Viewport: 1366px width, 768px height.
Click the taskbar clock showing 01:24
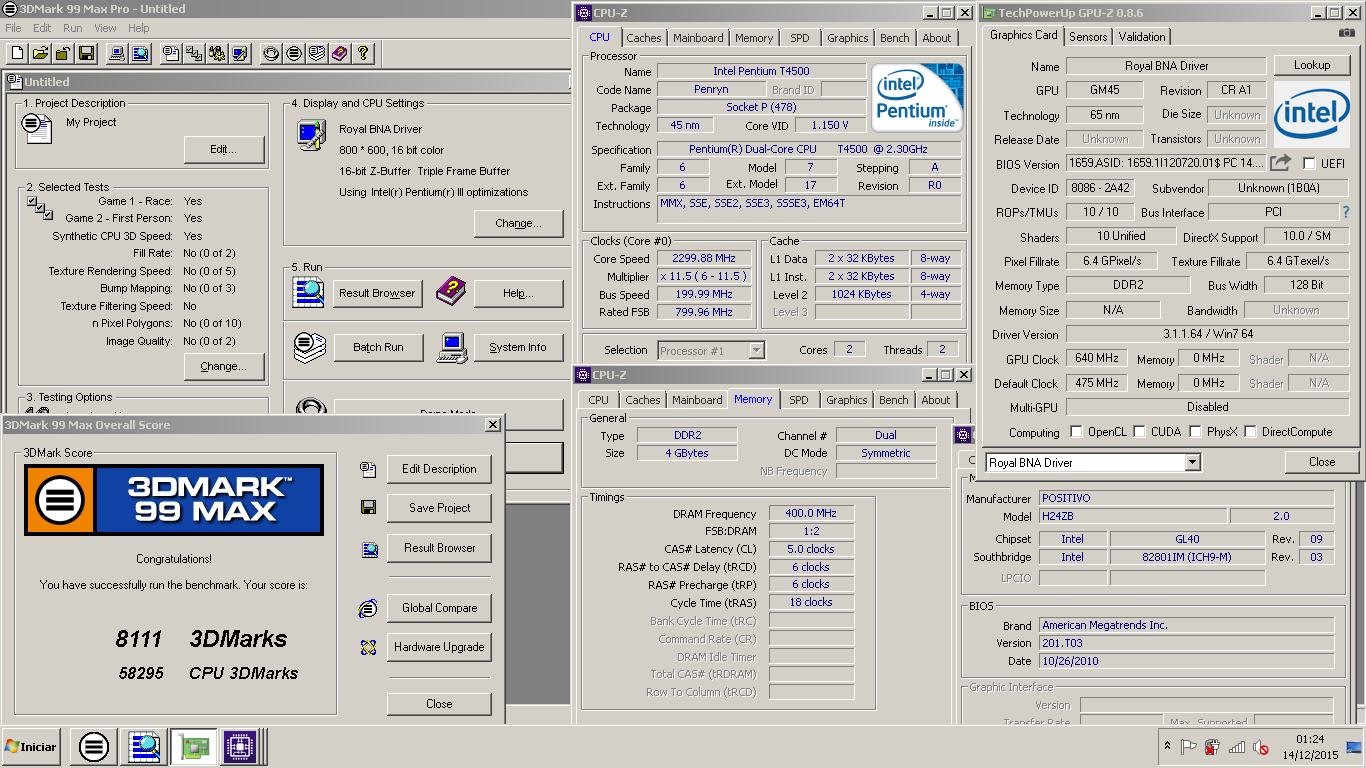[1310, 740]
